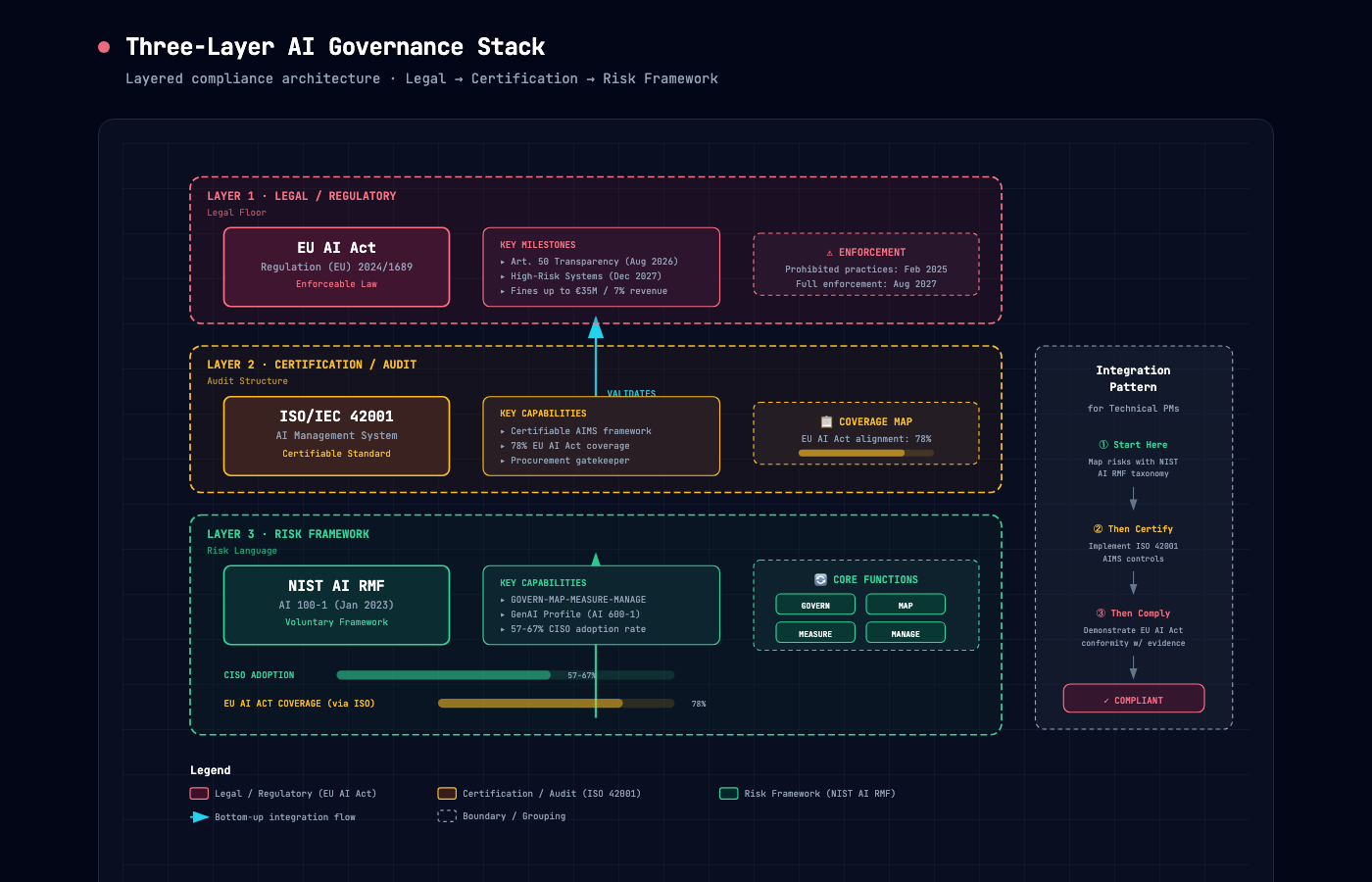Open the ISO/IEC 42001 card

point(337,436)
